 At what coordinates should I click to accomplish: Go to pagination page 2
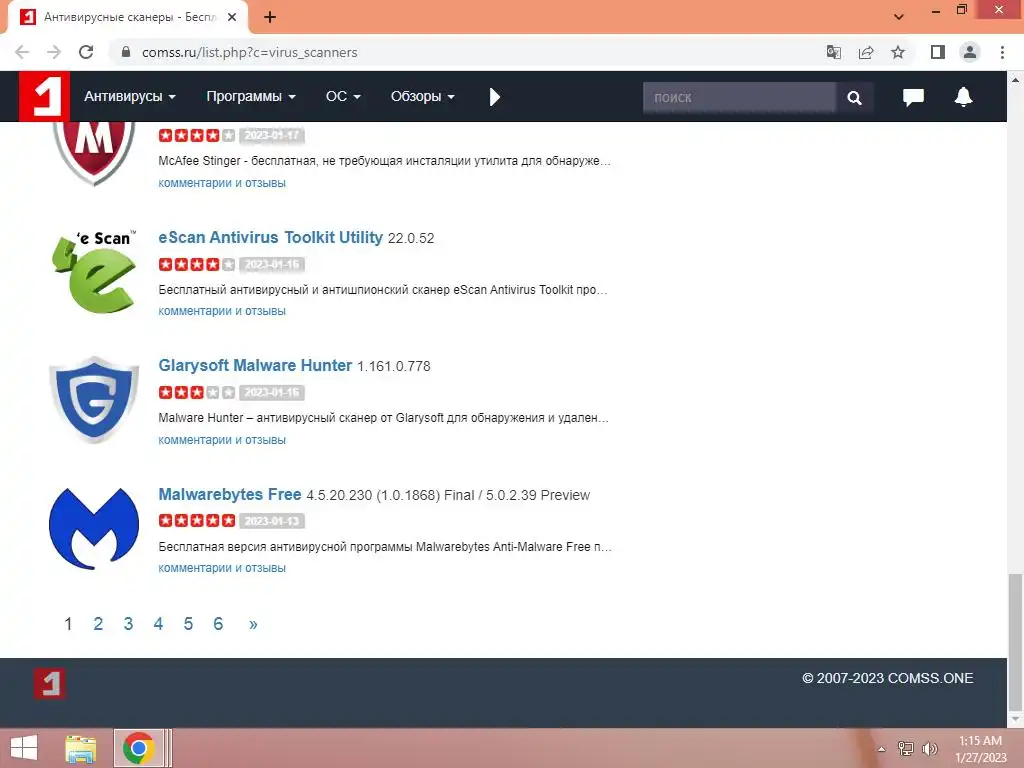98,624
